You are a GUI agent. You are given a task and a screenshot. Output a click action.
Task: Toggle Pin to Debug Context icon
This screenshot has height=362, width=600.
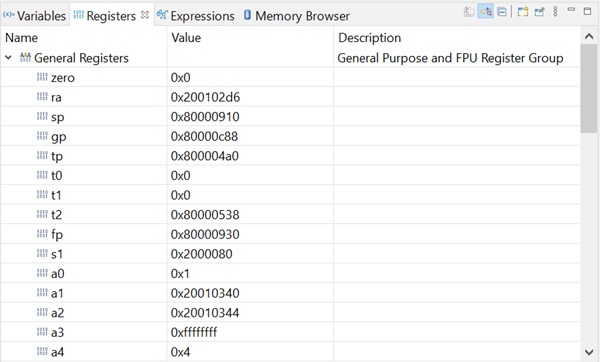(x=540, y=12)
